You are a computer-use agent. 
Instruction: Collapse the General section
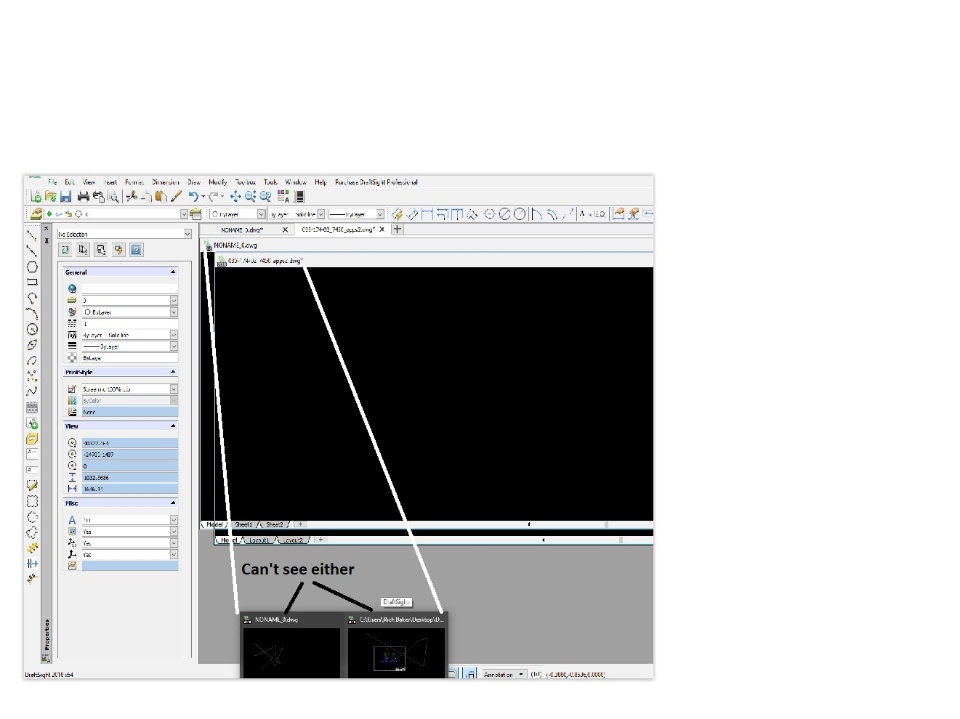click(x=173, y=272)
